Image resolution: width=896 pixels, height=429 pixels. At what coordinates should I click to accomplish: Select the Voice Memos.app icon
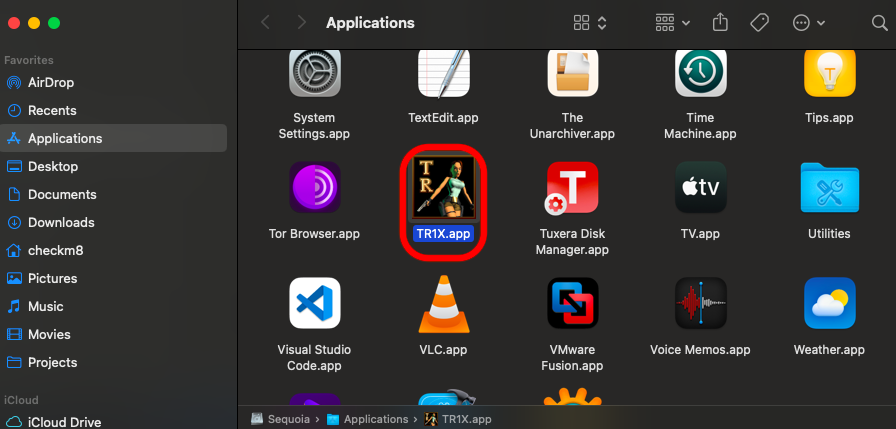coord(700,304)
